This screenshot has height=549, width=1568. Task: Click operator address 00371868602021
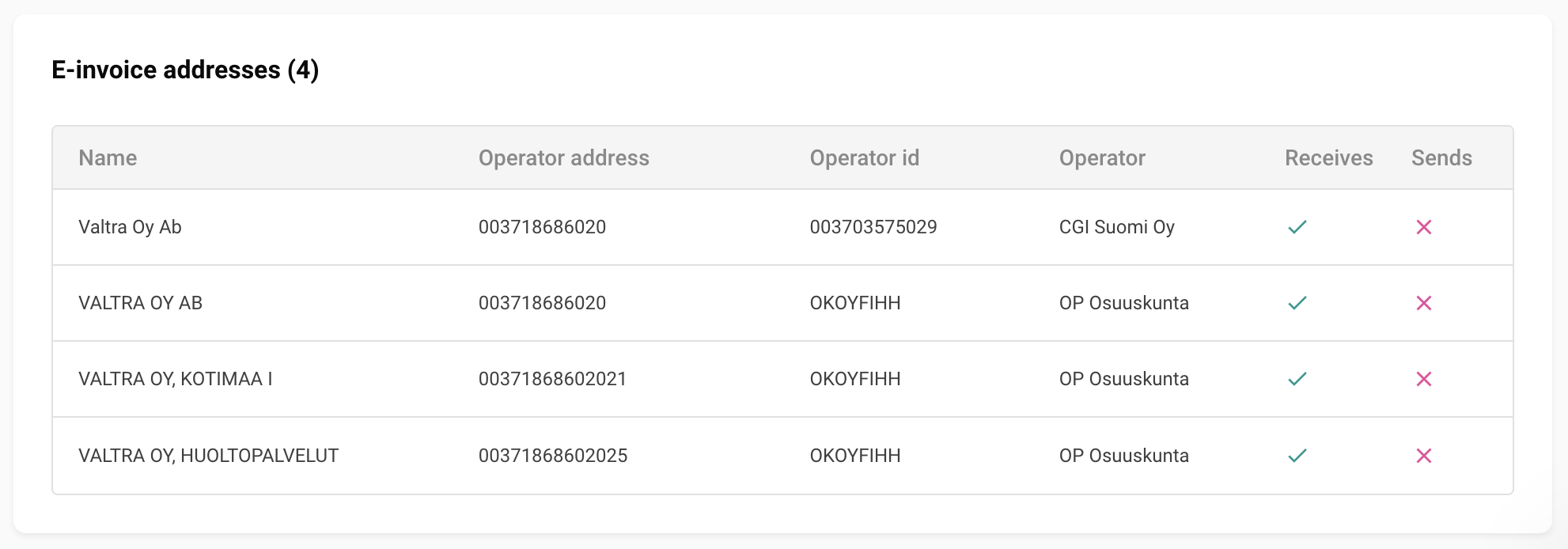(x=552, y=379)
